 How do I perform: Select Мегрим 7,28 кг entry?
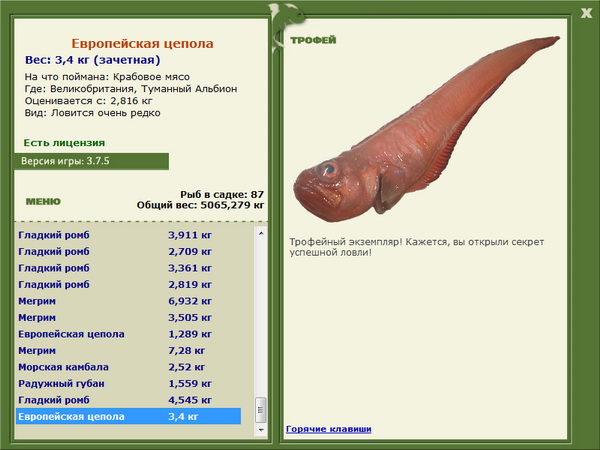129,350
